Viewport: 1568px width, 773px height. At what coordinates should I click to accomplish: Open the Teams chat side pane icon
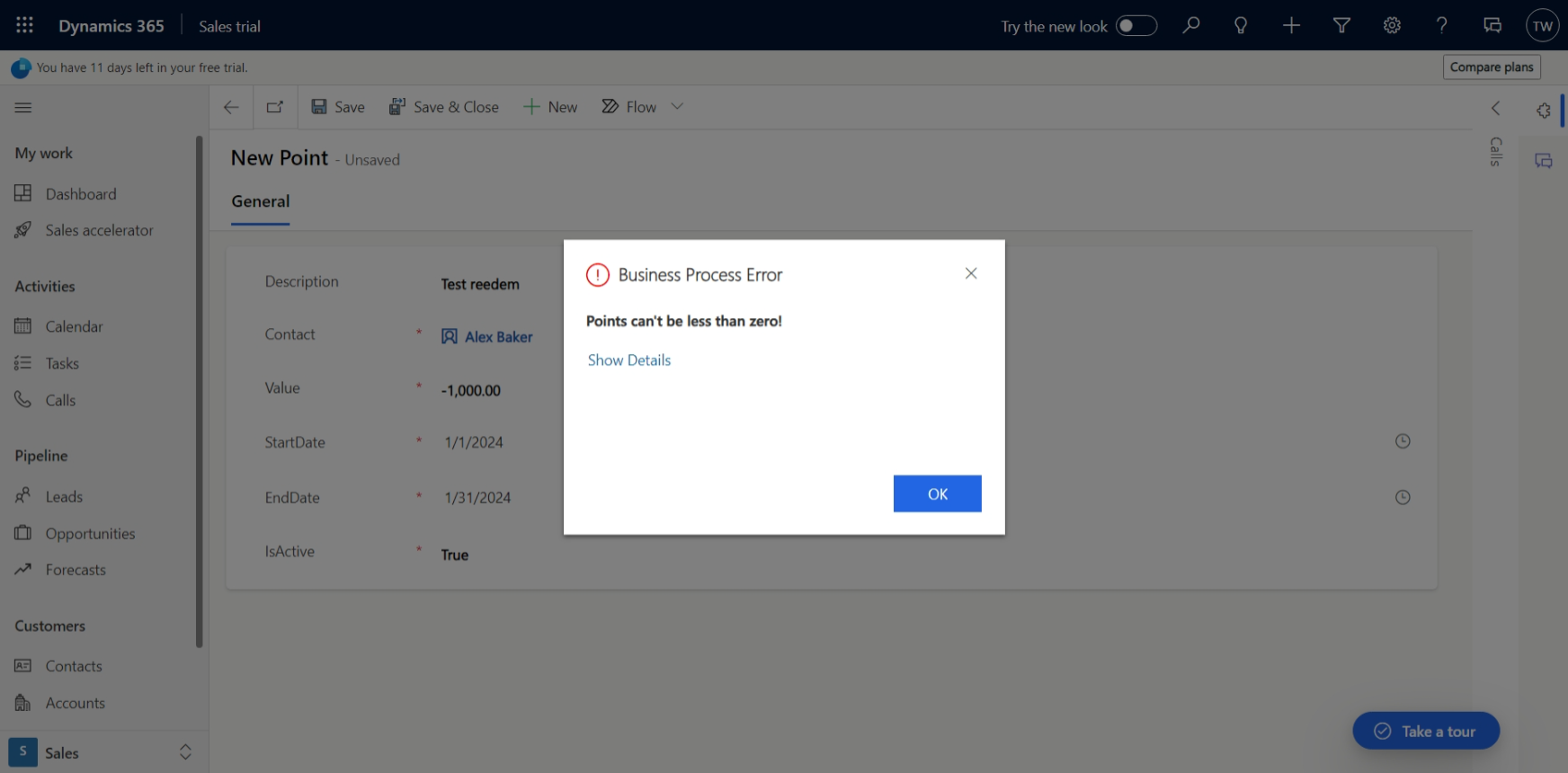(1544, 161)
